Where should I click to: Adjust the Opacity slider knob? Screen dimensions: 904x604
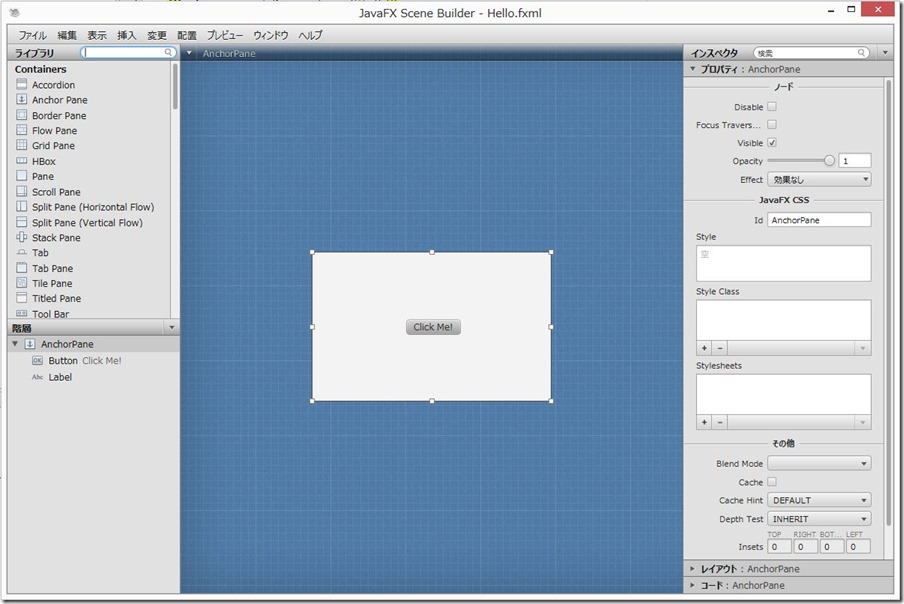(x=829, y=160)
